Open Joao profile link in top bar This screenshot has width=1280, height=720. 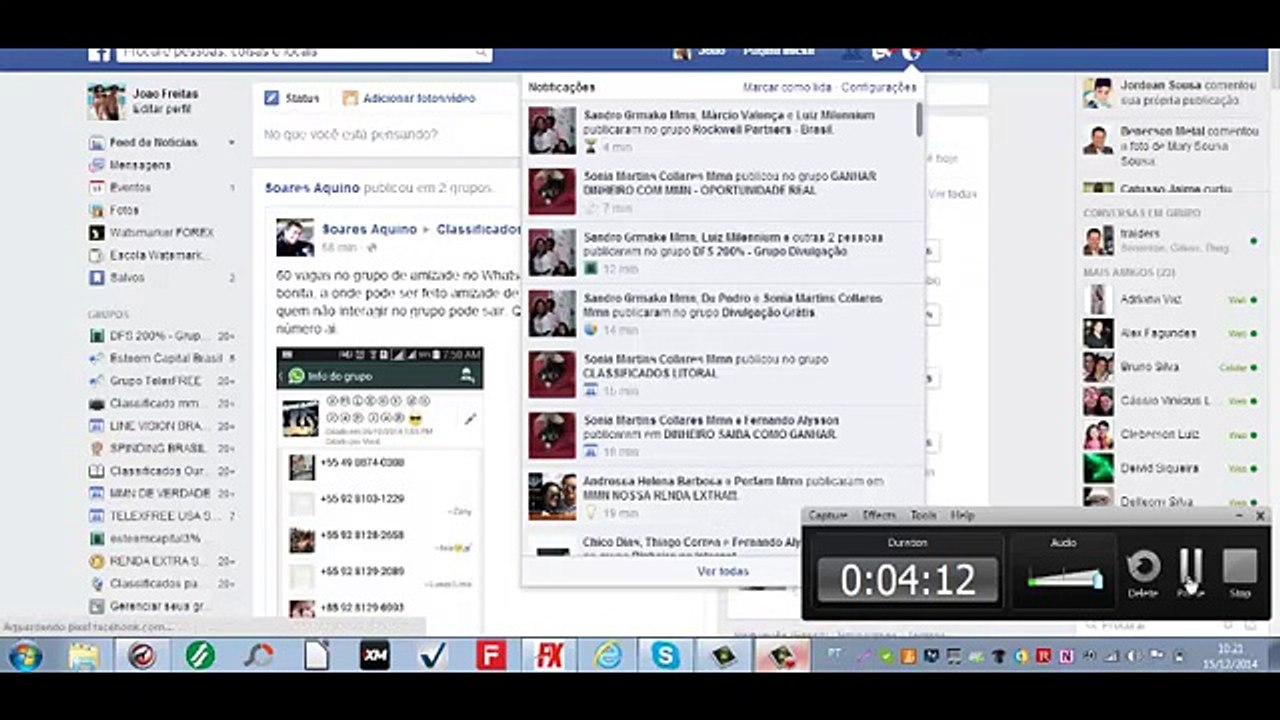click(700, 52)
